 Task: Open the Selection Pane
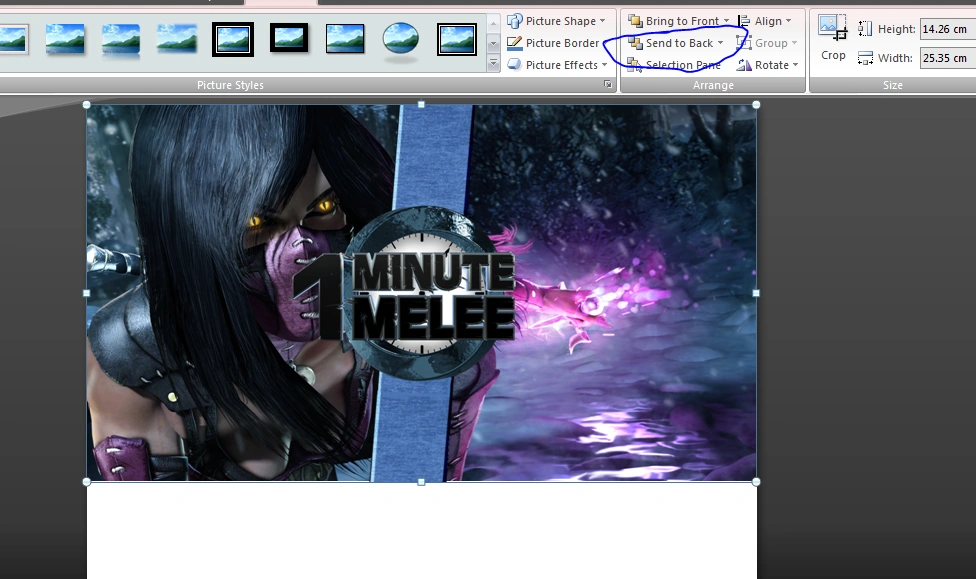675,65
